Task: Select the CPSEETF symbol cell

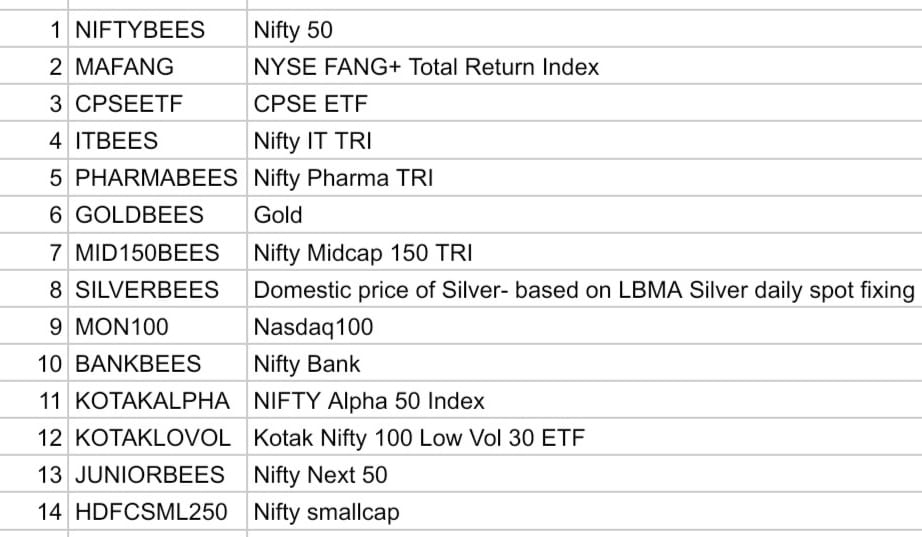Action: point(130,104)
